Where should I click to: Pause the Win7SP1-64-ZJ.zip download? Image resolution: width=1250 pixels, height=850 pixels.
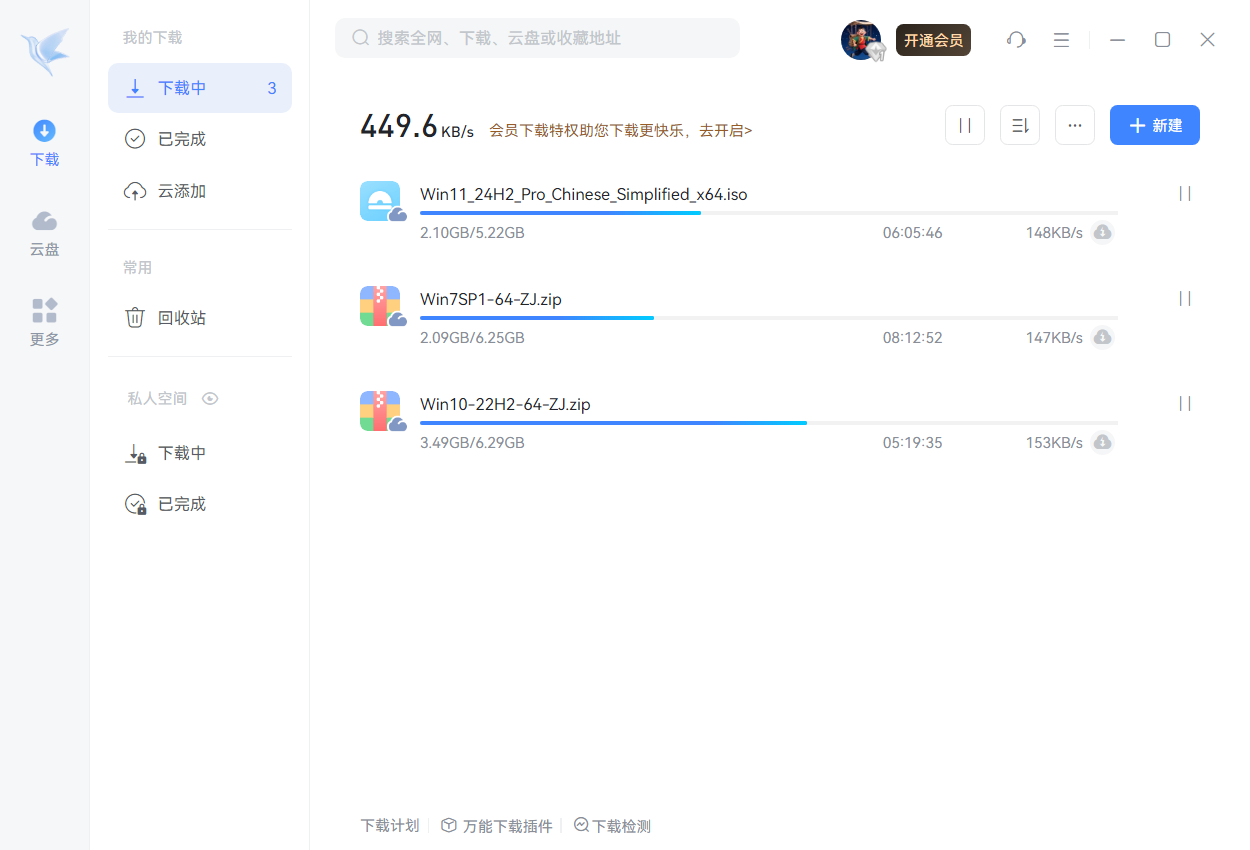click(1185, 298)
